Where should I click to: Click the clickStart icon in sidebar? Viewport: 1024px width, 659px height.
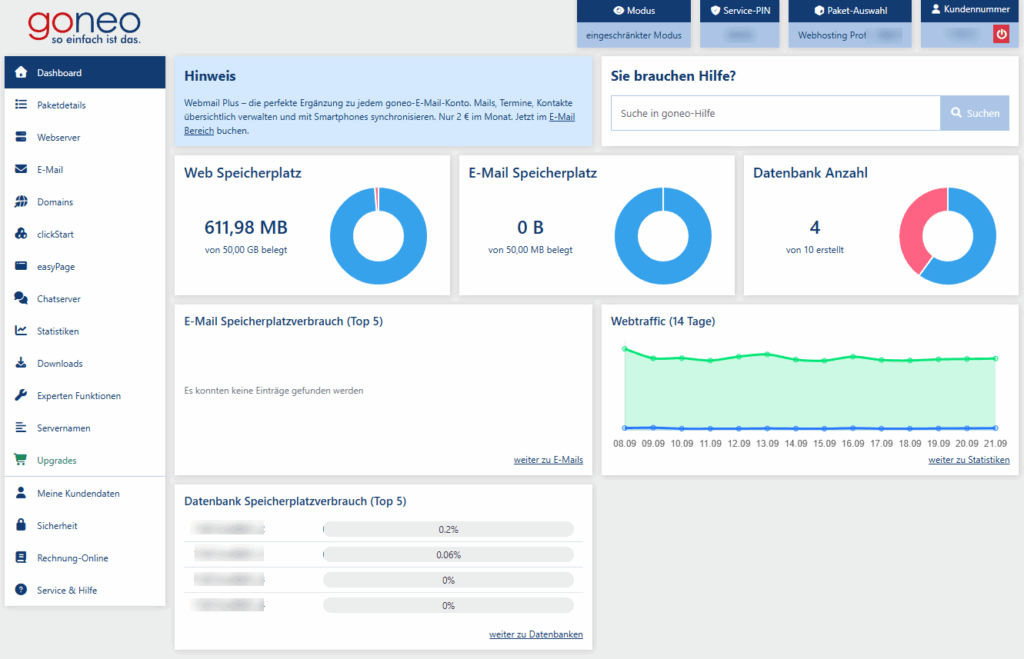click(21, 234)
